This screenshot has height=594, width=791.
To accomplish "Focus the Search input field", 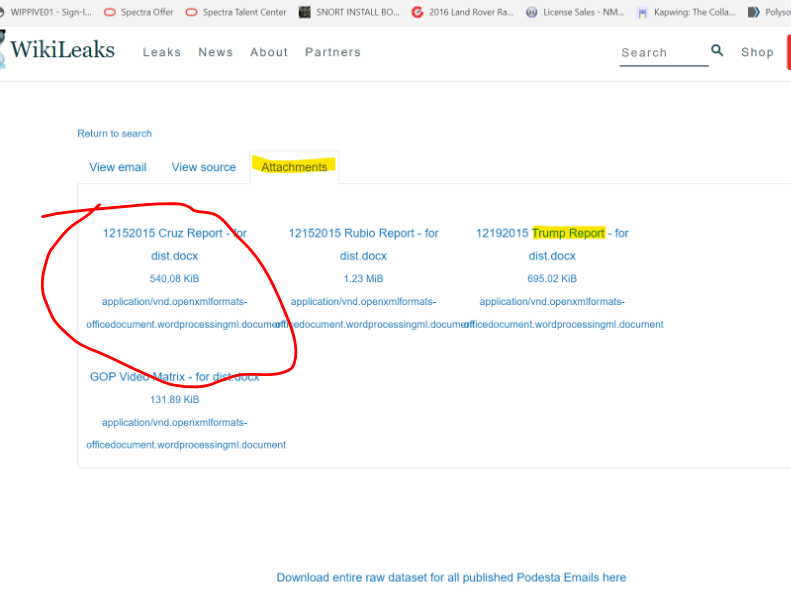I will tap(664, 53).
